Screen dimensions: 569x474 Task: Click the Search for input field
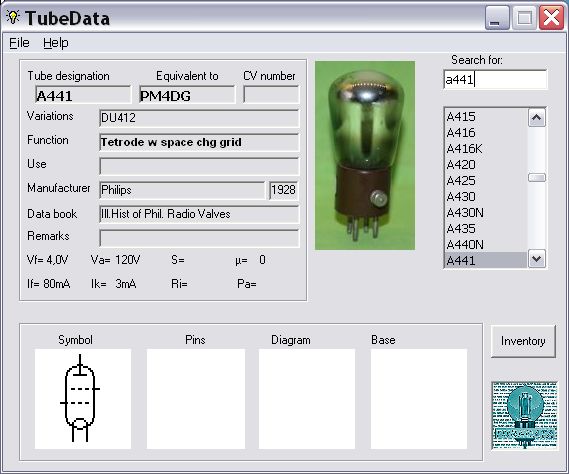click(495, 79)
